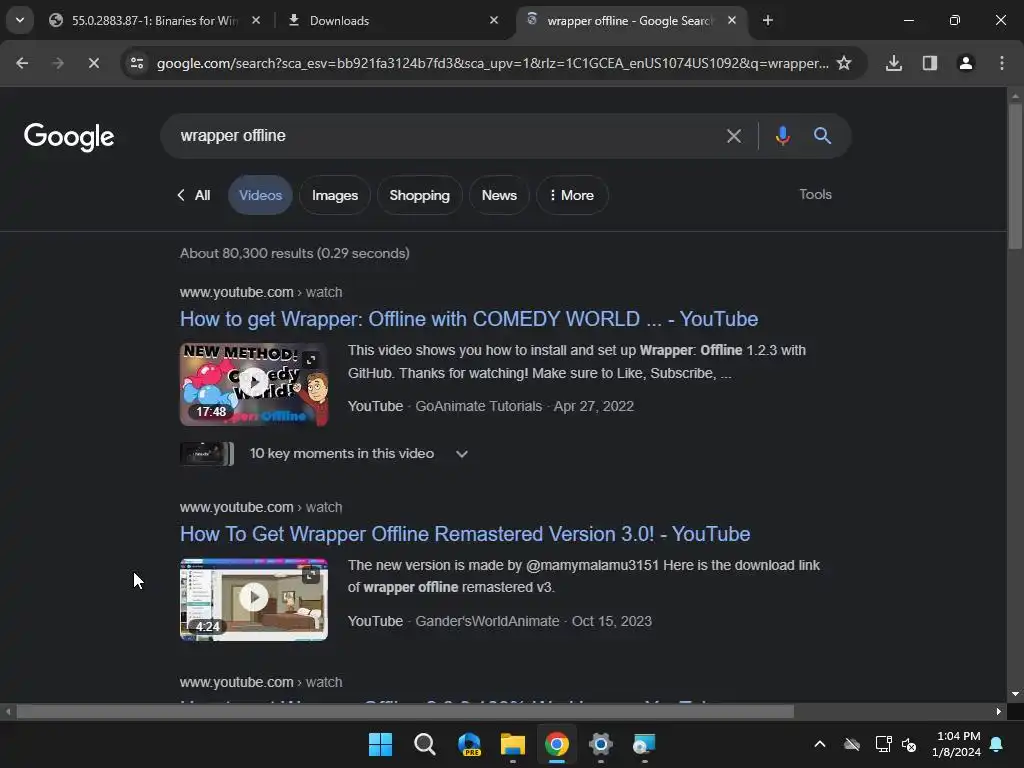The width and height of the screenshot is (1024, 768).
Task: Close the 55.0.2883.87-1 Binaries tab
Action: (x=256, y=20)
